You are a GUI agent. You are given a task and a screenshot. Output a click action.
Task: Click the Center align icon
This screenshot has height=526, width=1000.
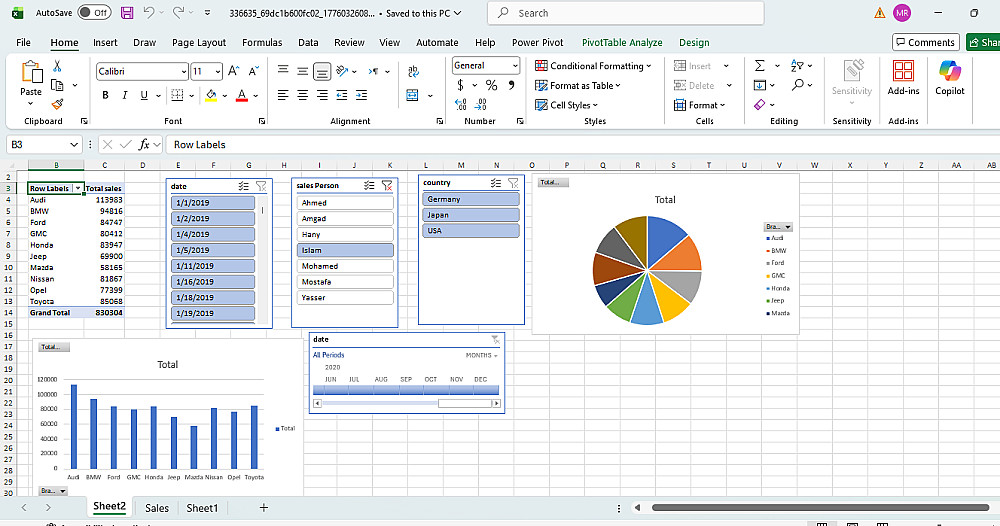pyautogui.click(x=303, y=95)
